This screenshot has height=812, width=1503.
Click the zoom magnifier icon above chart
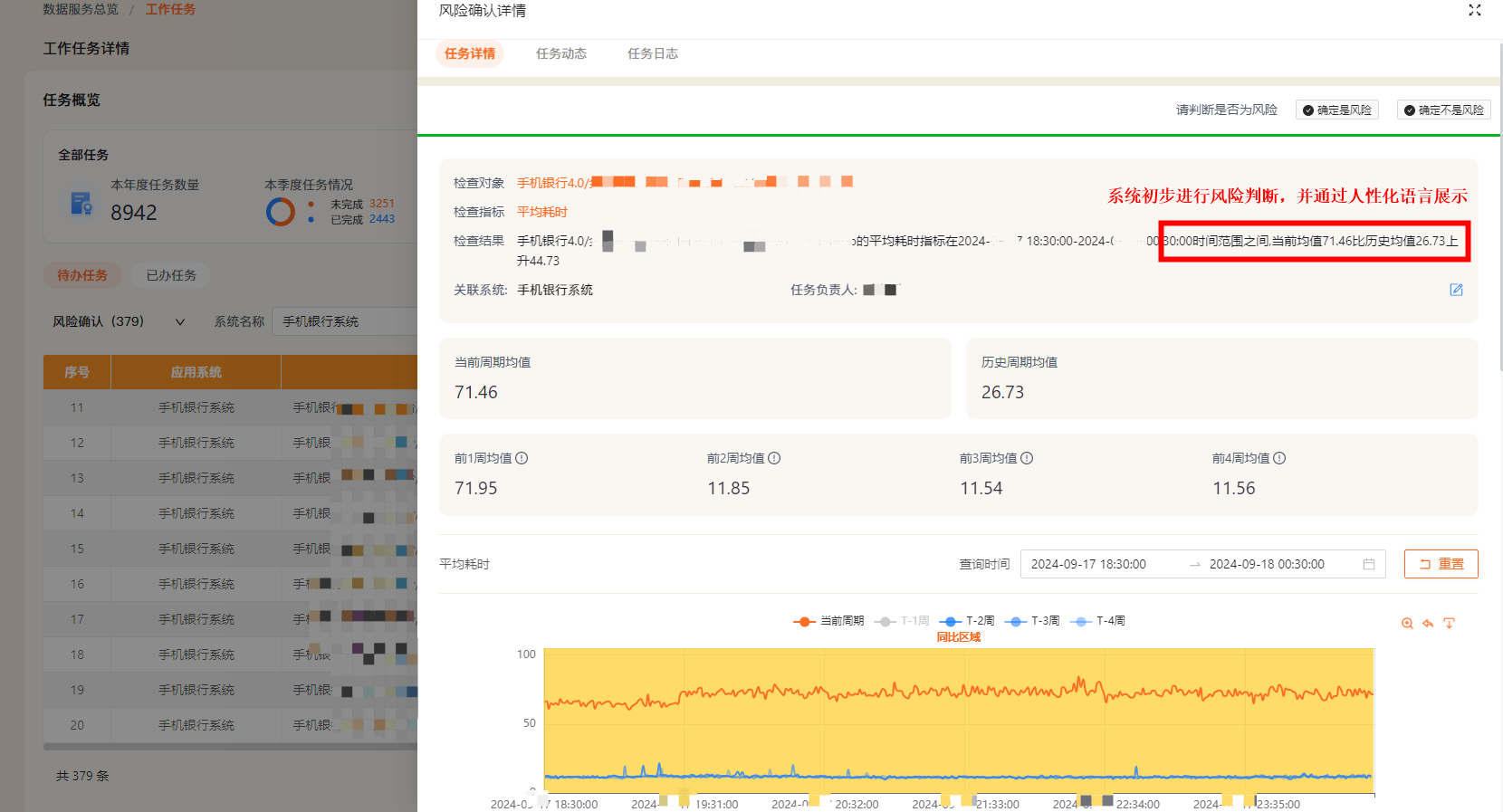pos(1407,624)
